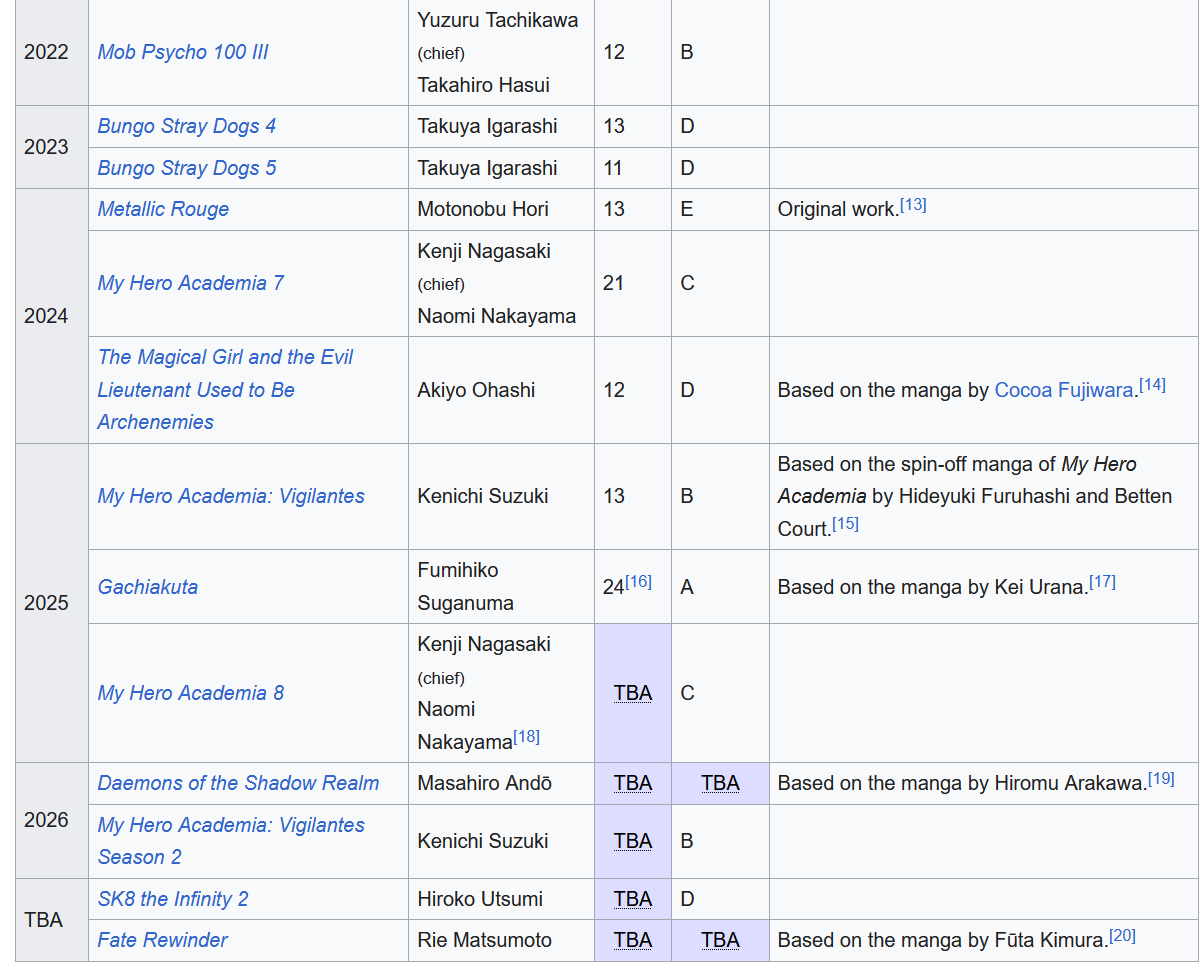Select the 2023 year cell

pyautogui.click(x=52, y=147)
